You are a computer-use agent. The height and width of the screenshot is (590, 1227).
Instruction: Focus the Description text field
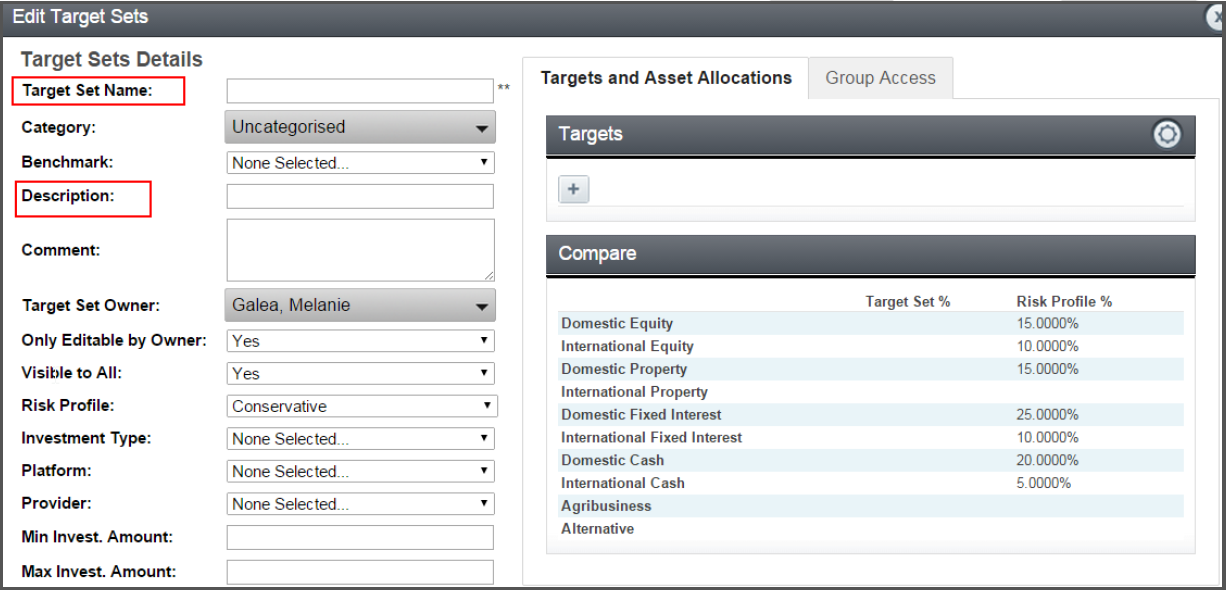pos(360,196)
